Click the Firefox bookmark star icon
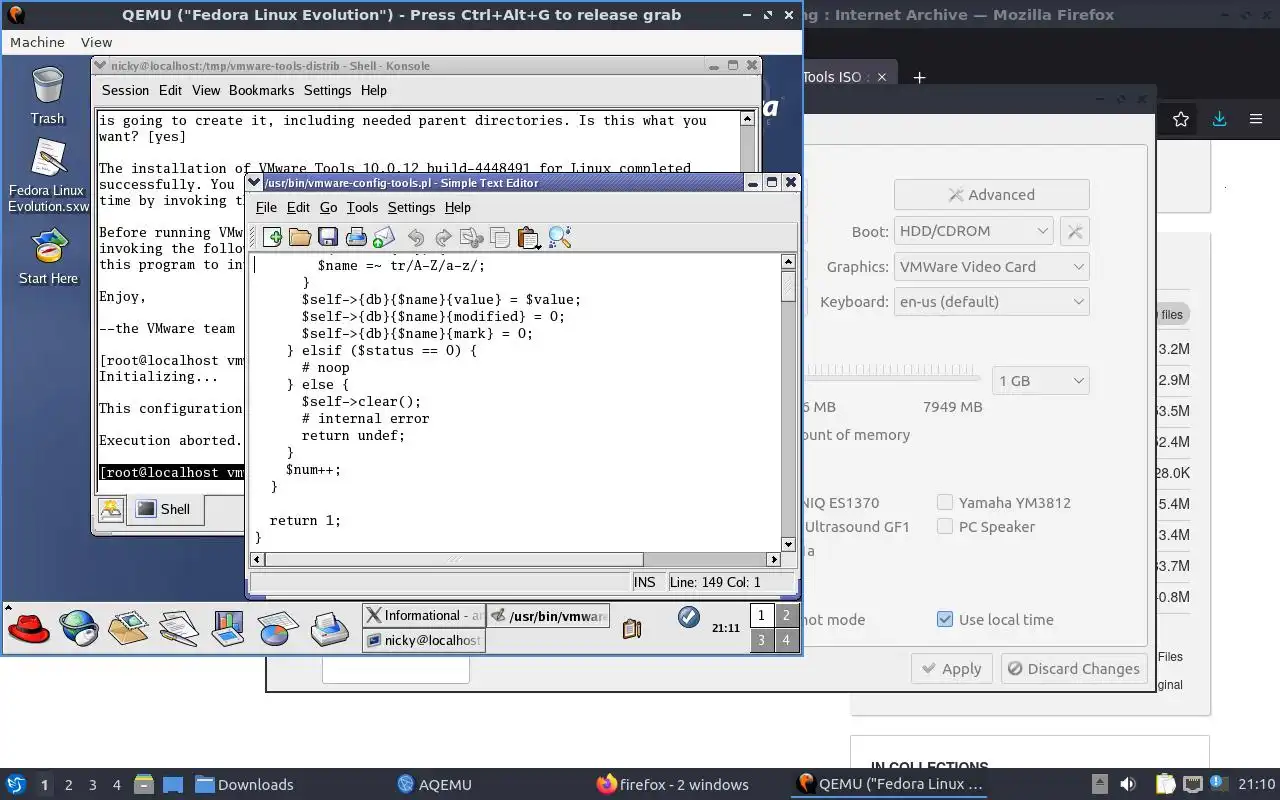The image size is (1280, 800). point(1181,119)
